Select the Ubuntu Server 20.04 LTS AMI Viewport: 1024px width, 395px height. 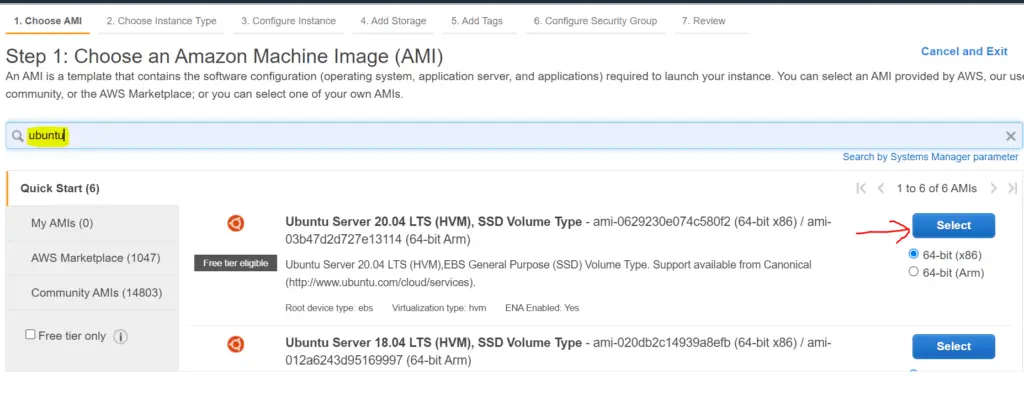953,225
